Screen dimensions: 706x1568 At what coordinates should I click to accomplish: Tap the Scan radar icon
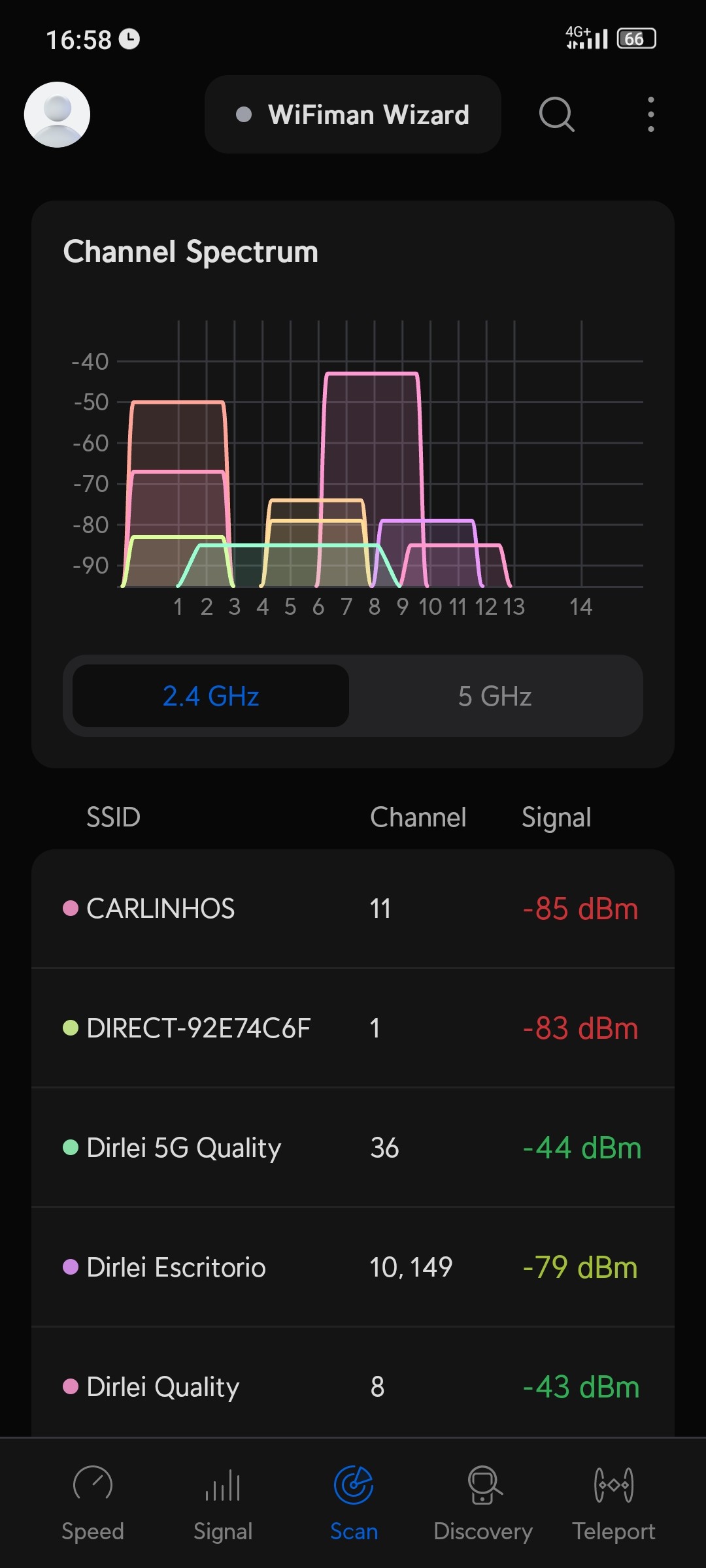coord(354,1484)
